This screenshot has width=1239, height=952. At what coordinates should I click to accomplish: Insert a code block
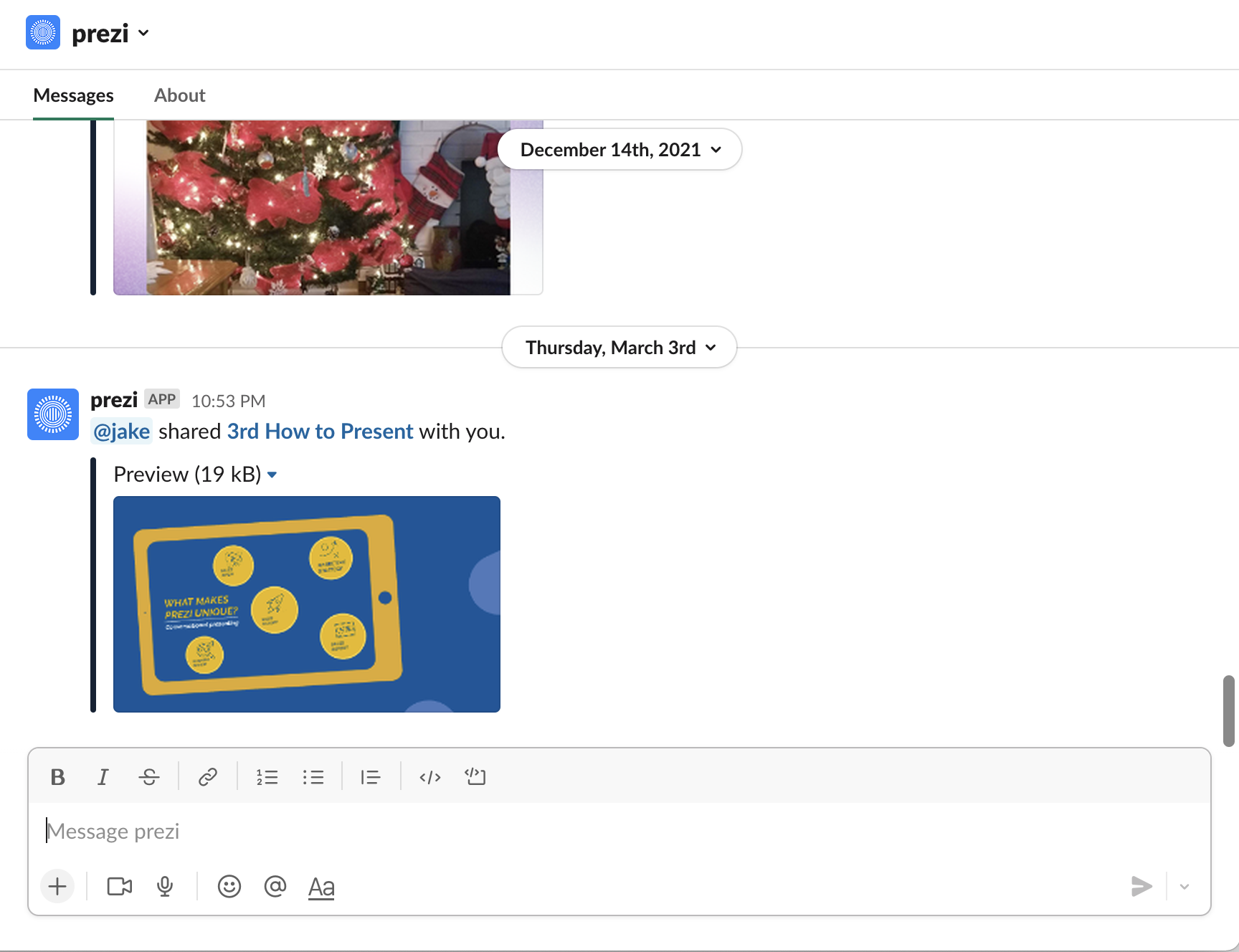475,777
